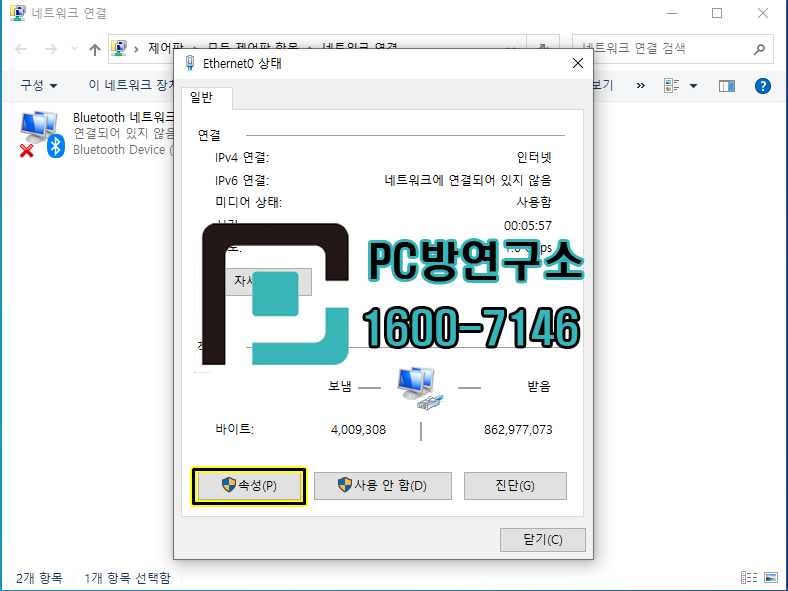The image size is (788, 591).
Task: Click the network activity computers icon
Action: 420,388
